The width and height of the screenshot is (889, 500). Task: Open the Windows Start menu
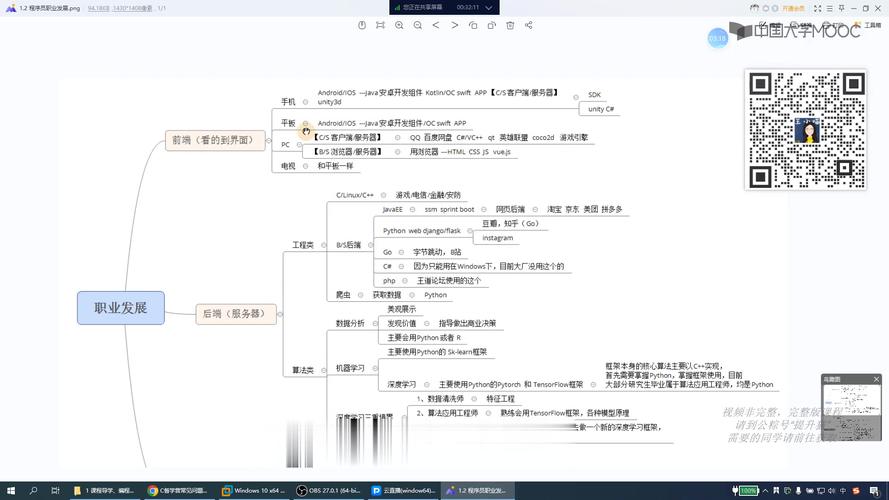point(10,490)
